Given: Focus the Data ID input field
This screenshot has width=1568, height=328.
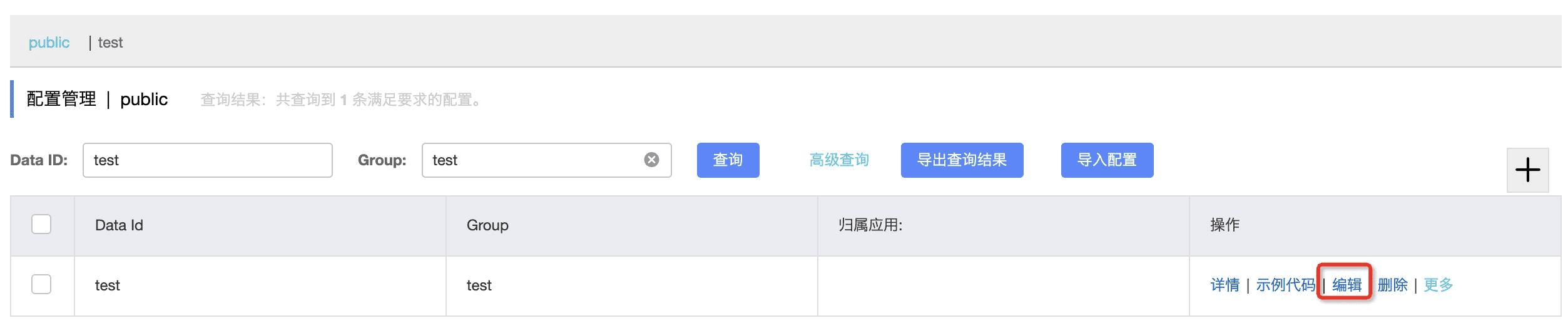Looking at the screenshot, I should pos(208,160).
